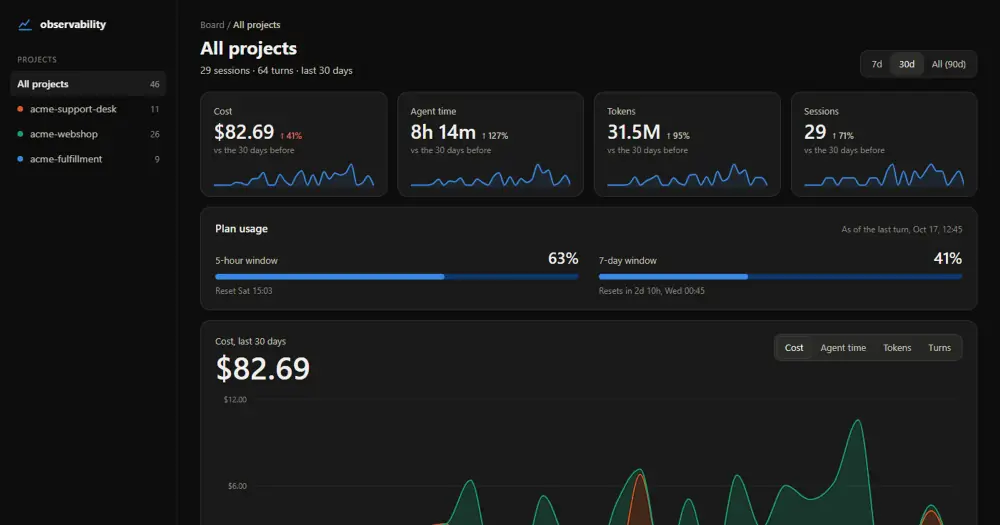Click the red up arrow 41% indicator
This screenshot has height=525, width=1000.
tap(291, 136)
